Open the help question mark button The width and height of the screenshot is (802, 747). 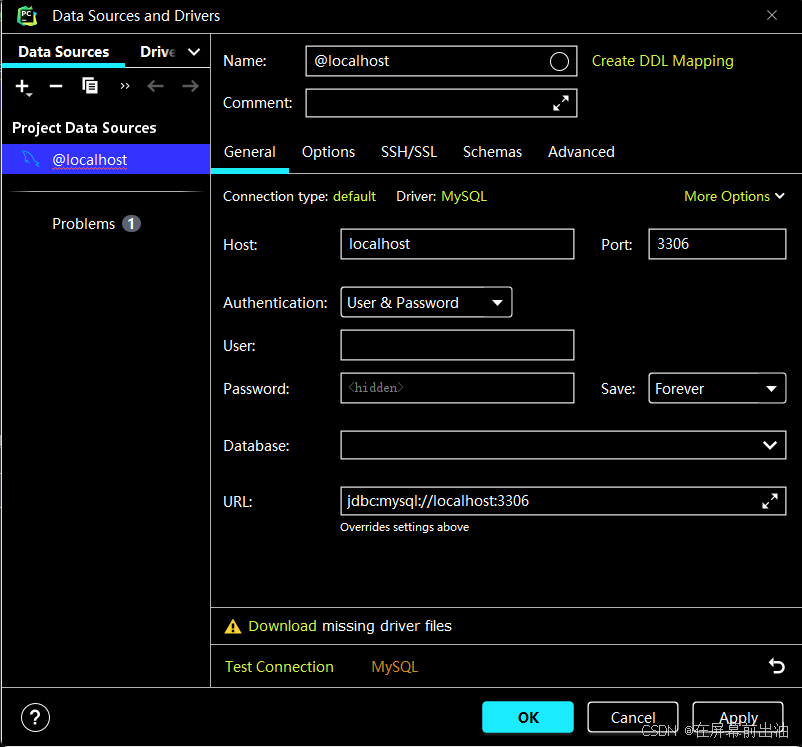tap(35, 717)
